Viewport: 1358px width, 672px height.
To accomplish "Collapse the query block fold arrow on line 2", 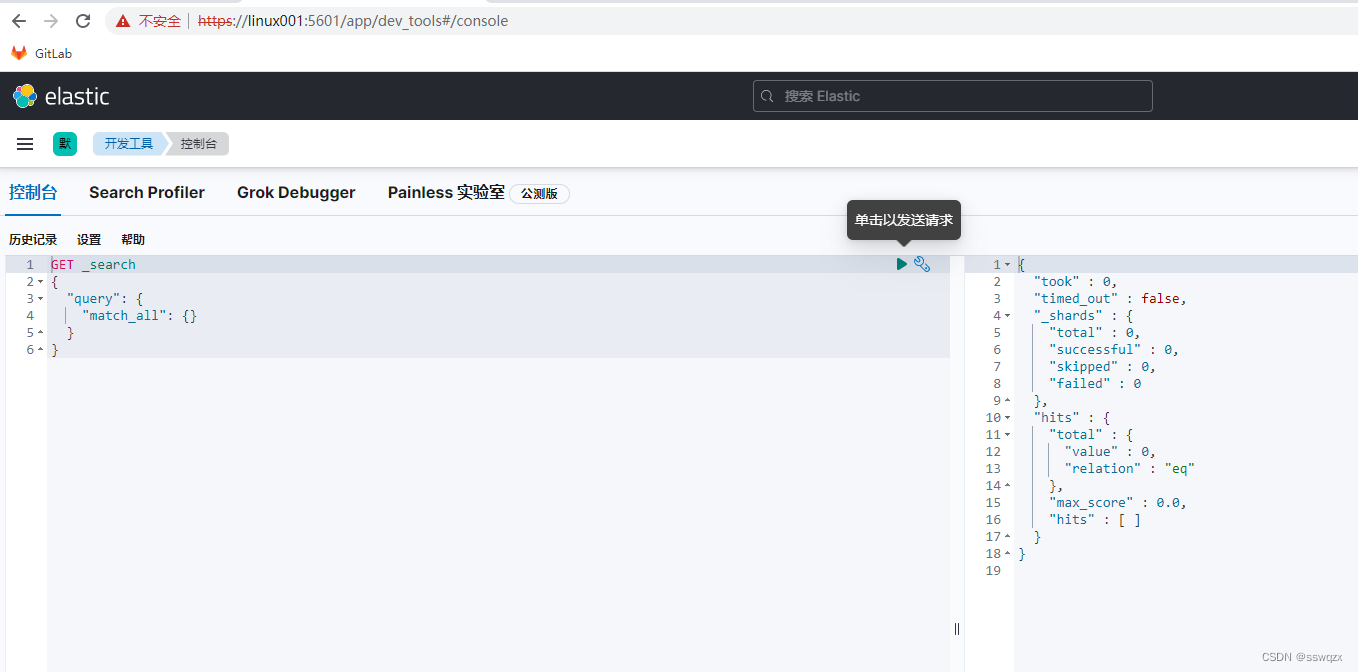I will point(38,281).
